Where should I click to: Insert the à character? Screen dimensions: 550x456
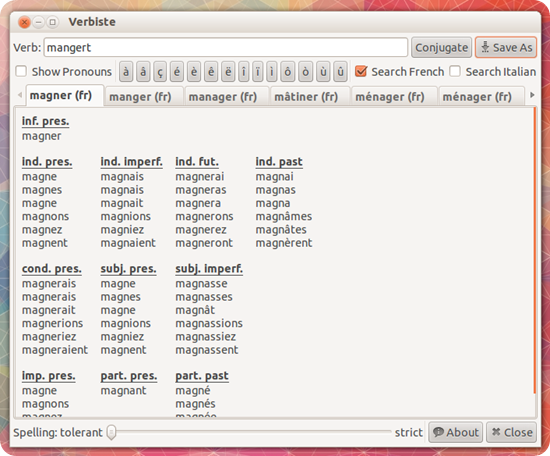tap(126, 72)
